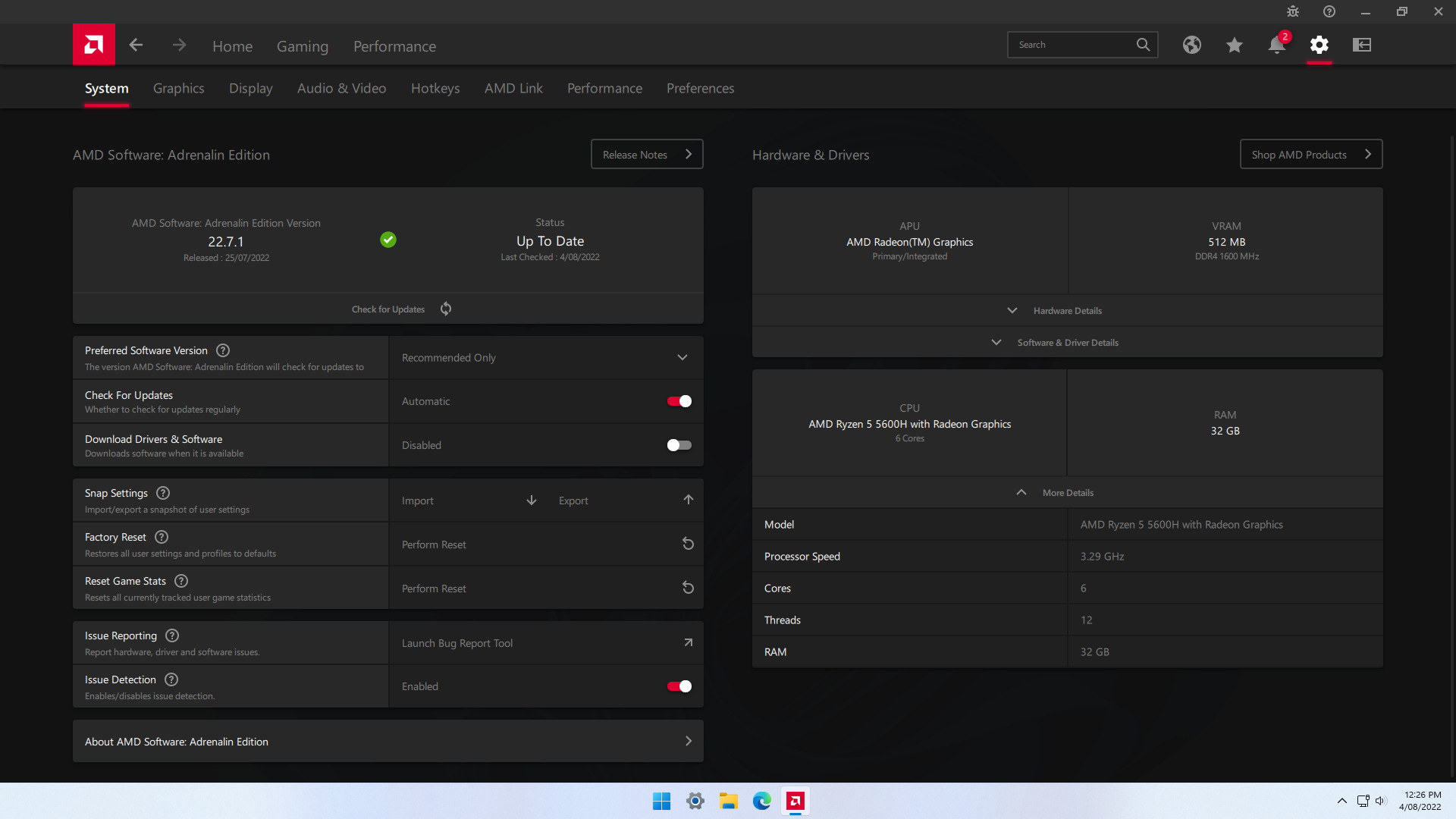Click the search magnifier icon
The image size is (1456, 819).
1143,45
